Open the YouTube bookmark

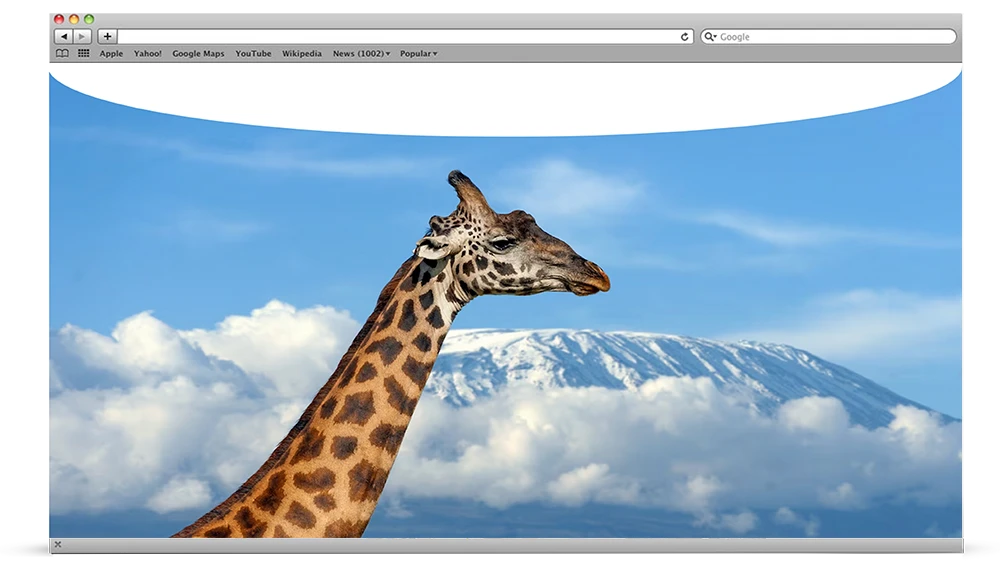pos(253,54)
